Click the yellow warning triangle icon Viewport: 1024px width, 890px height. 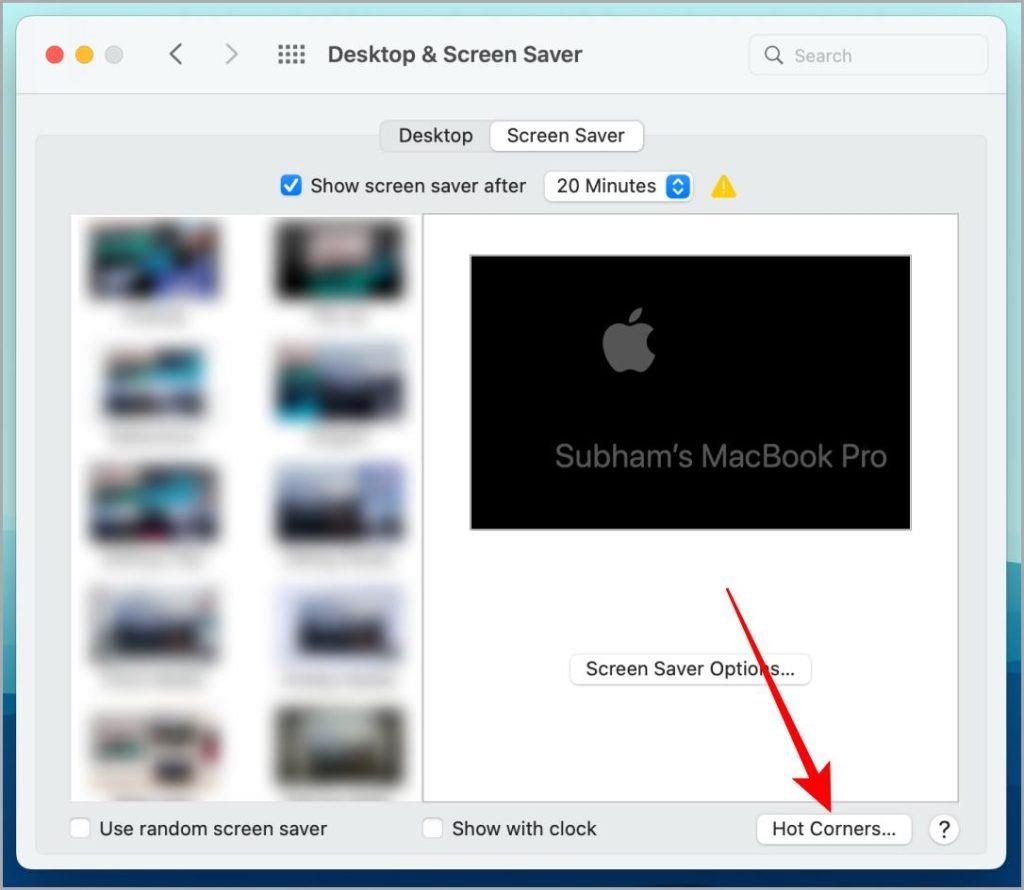point(723,187)
